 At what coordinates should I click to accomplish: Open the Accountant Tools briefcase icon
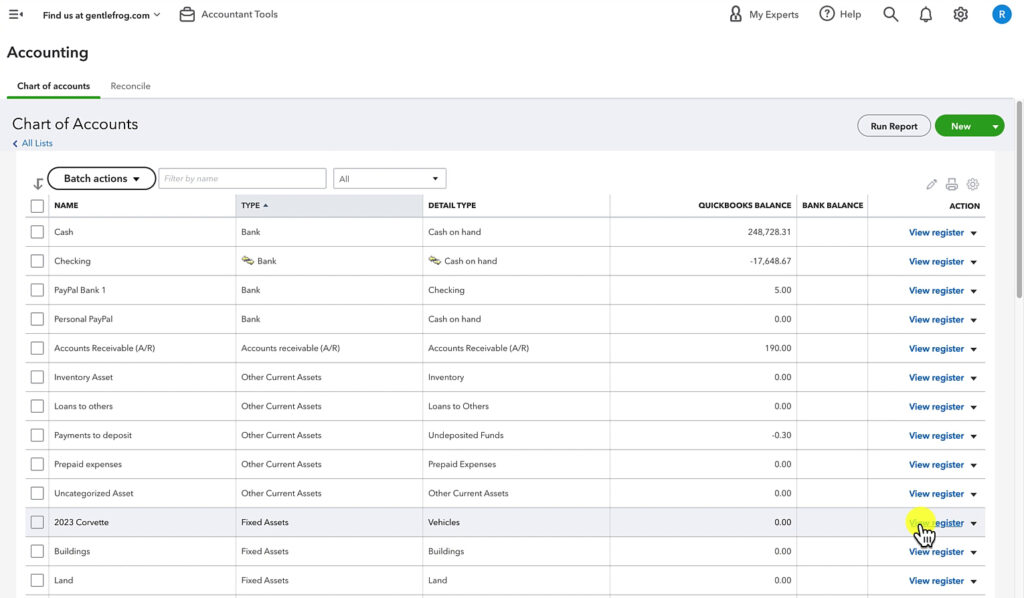pyautogui.click(x=186, y=14)
